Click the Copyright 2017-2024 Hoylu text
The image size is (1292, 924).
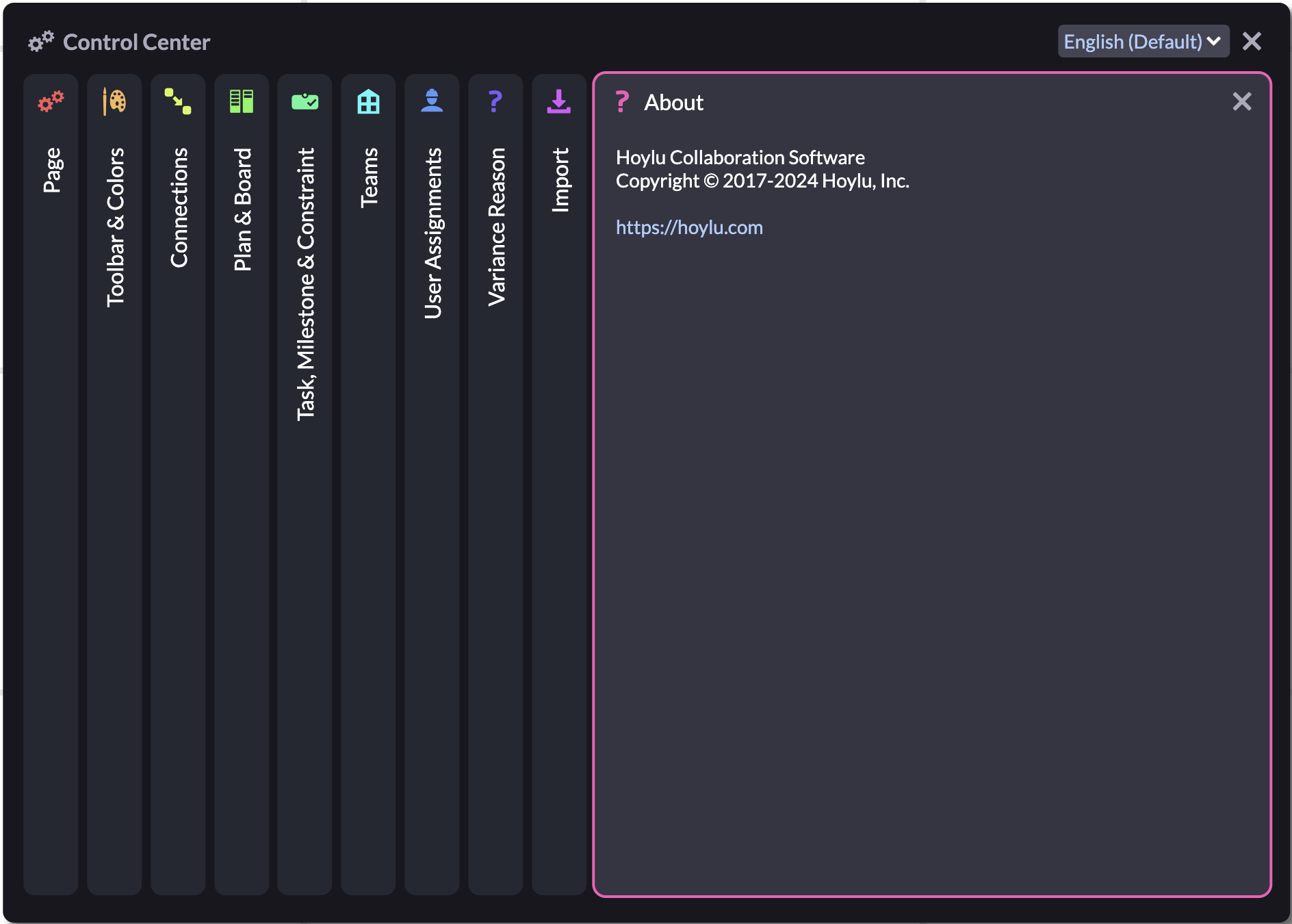pos(762,181)
